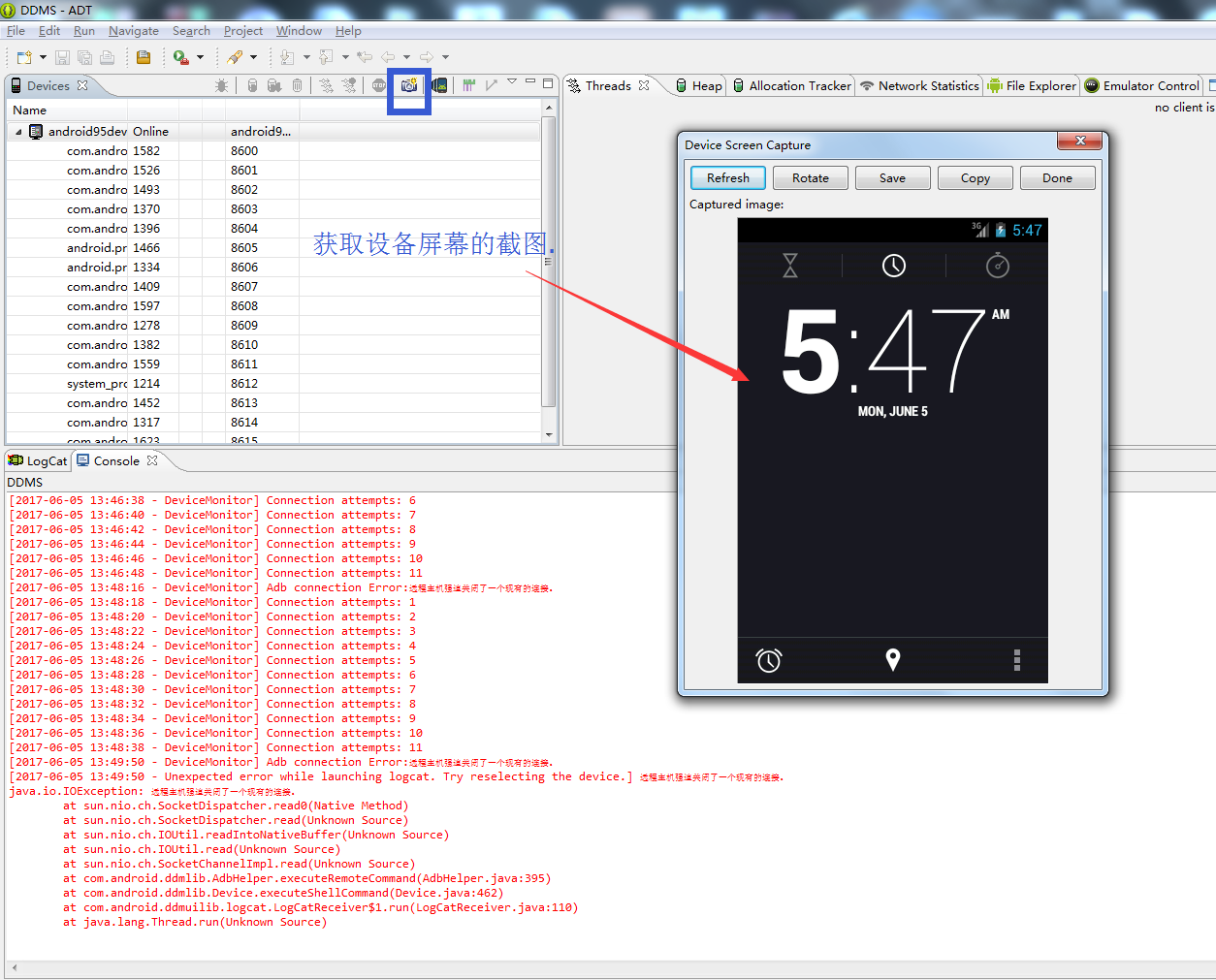Click the Start Method Profiling icon
Viewport: 1216px width, 980px height.
tap(349, 85)
